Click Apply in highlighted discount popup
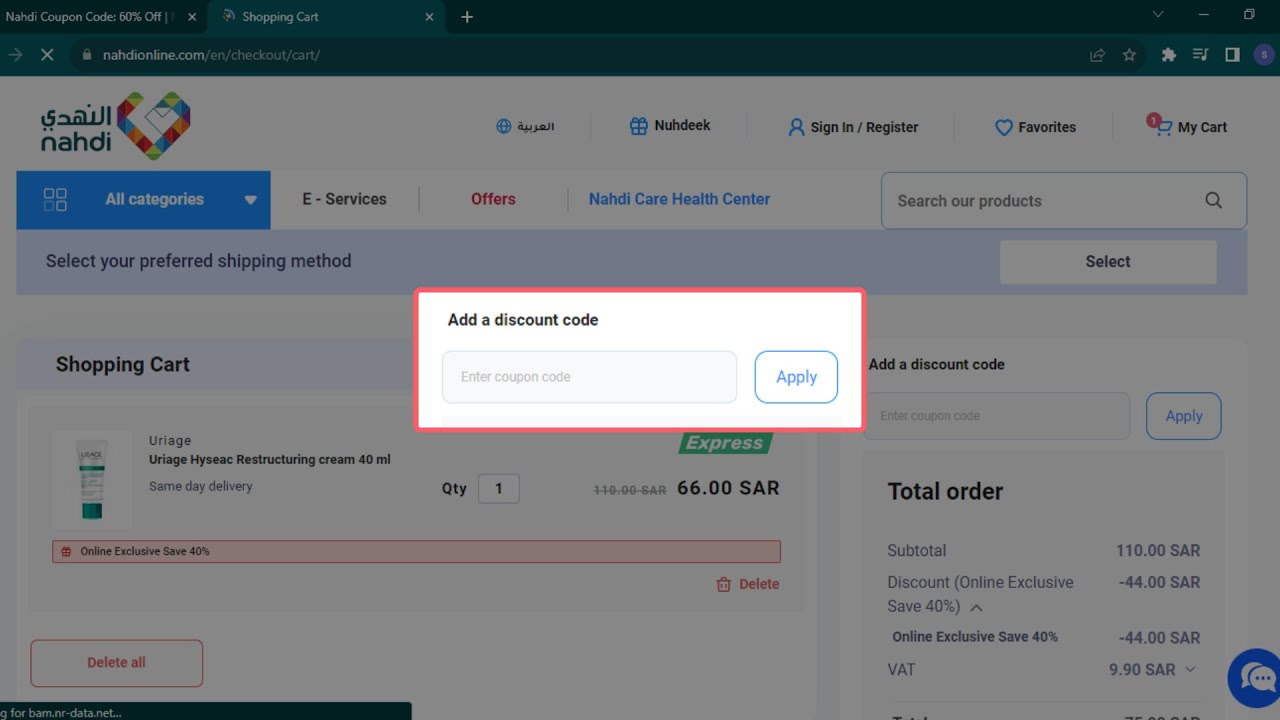 [796, 377]
